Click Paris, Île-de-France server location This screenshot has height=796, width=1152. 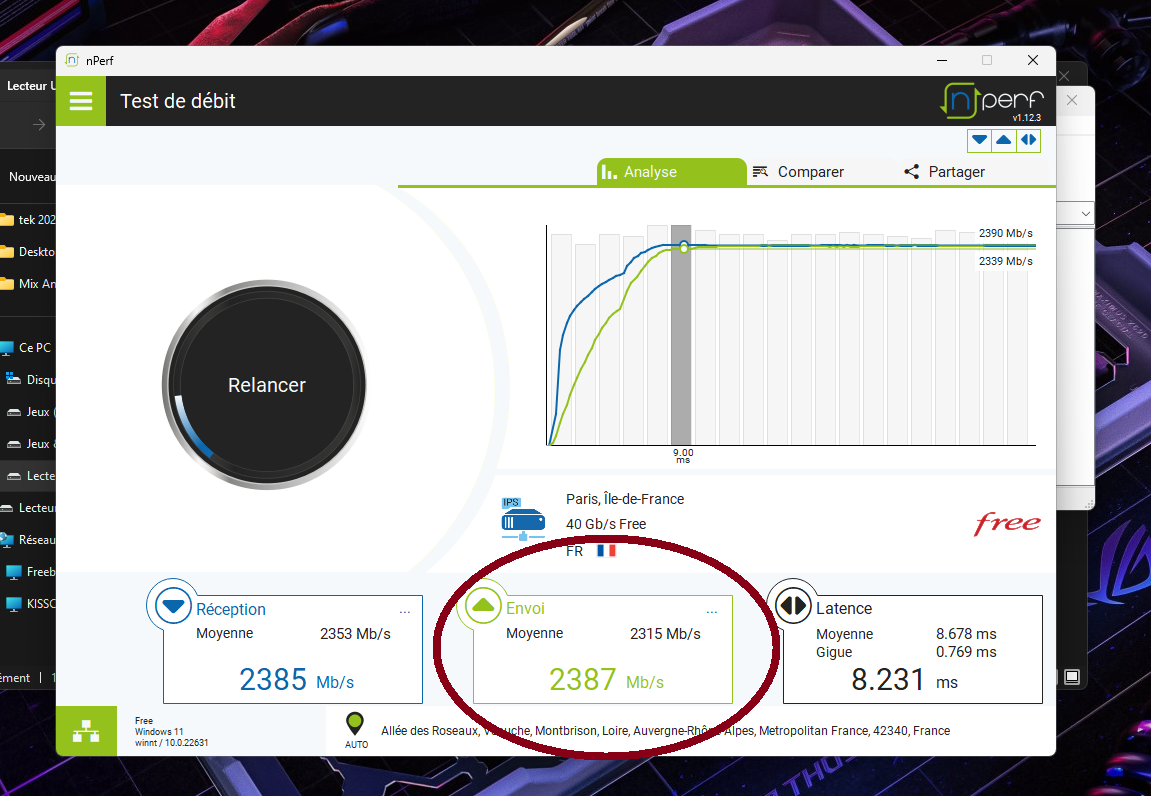[x=624, y=499]
